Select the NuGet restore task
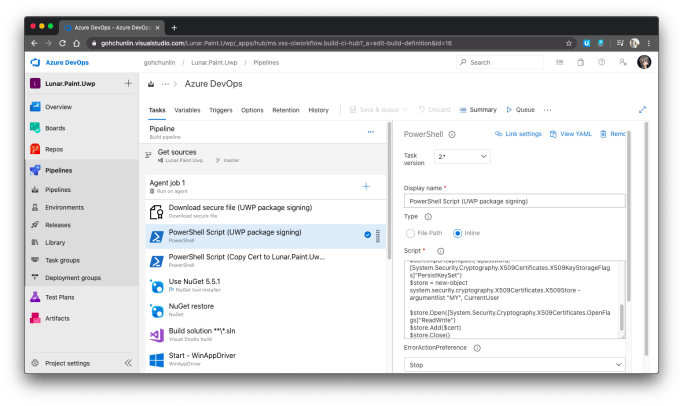Image resolution: width=683 pixels, height=406 pixels. coord(266,310)
